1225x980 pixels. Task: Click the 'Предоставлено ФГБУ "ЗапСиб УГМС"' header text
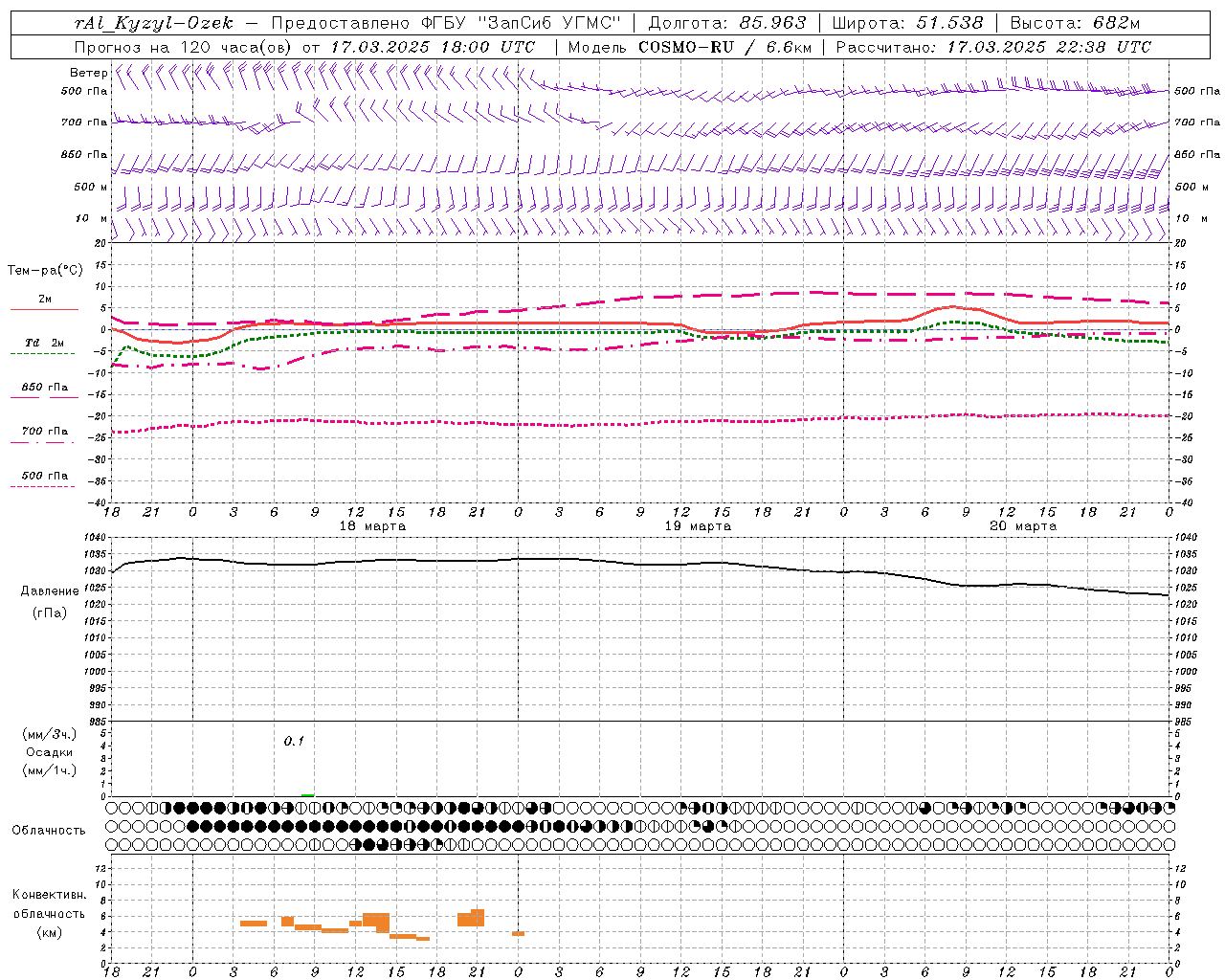coord(447,23)
